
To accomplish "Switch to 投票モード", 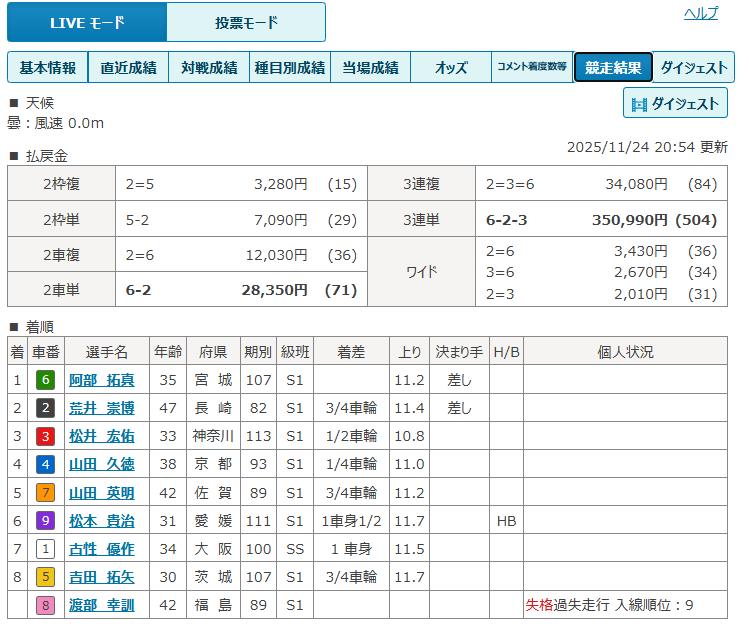I will 246,22.
